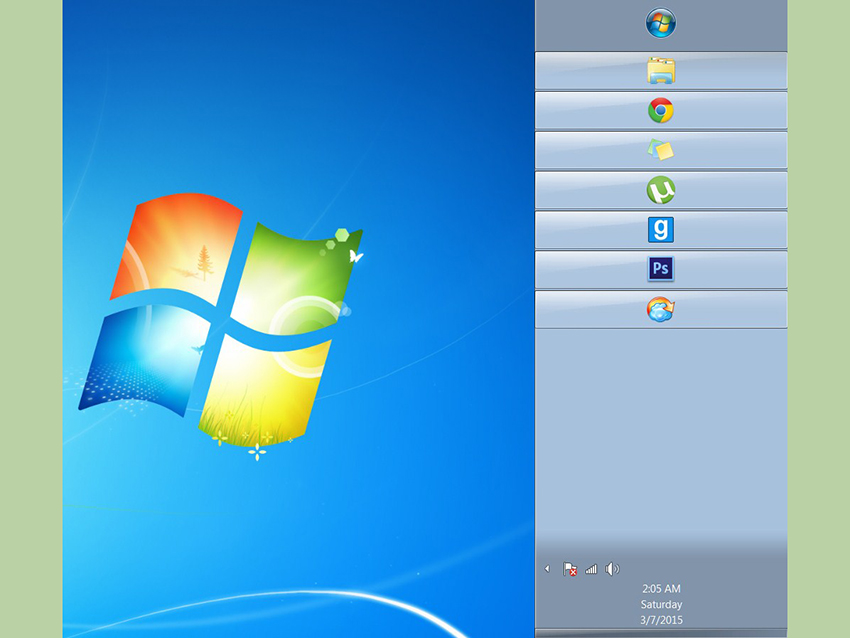Image resolution: width=850 pixels, height=638 pixels.
Task: Open the cloud sync app on the taskbar
Action: (660, 310)
